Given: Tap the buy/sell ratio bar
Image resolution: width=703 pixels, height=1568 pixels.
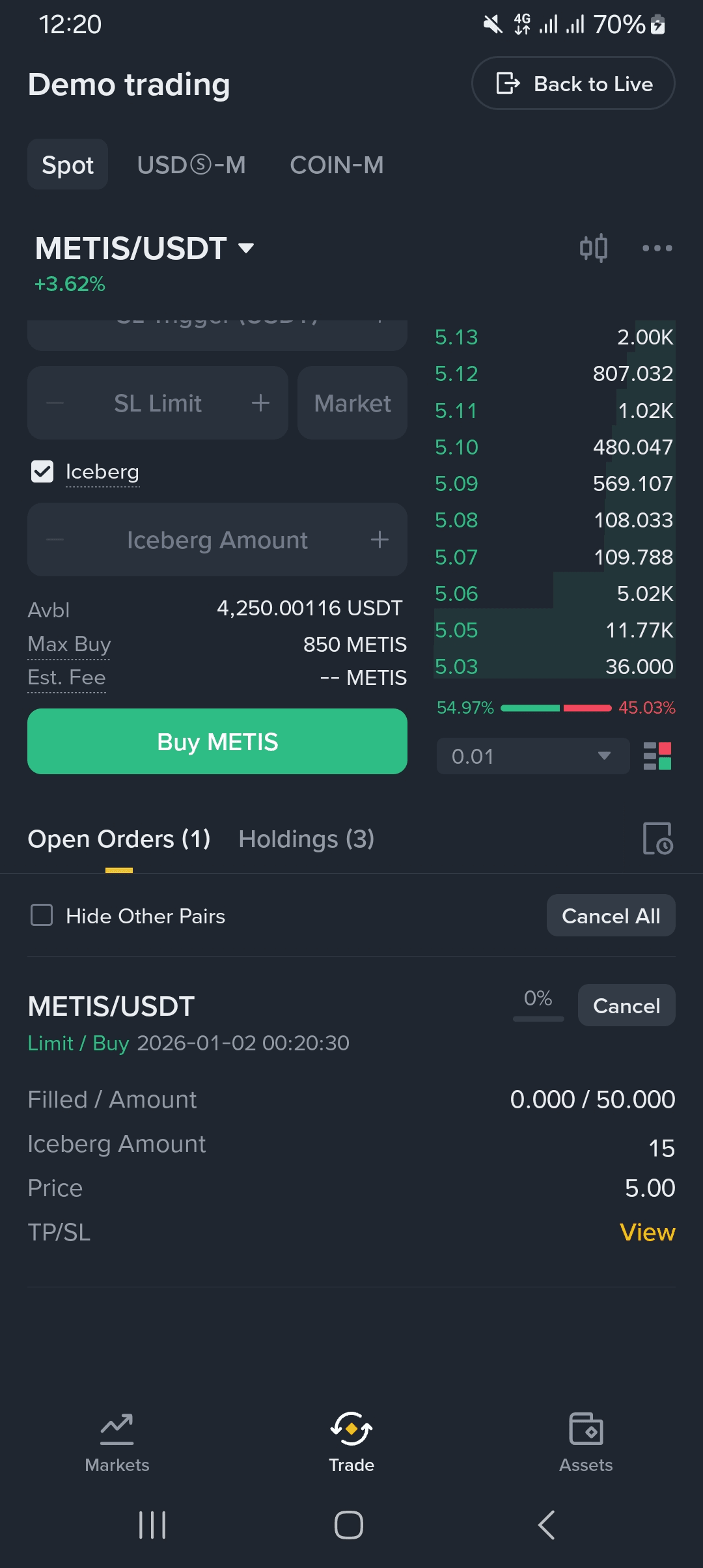Looking at the screenshot, I should [x=556, y=708].
